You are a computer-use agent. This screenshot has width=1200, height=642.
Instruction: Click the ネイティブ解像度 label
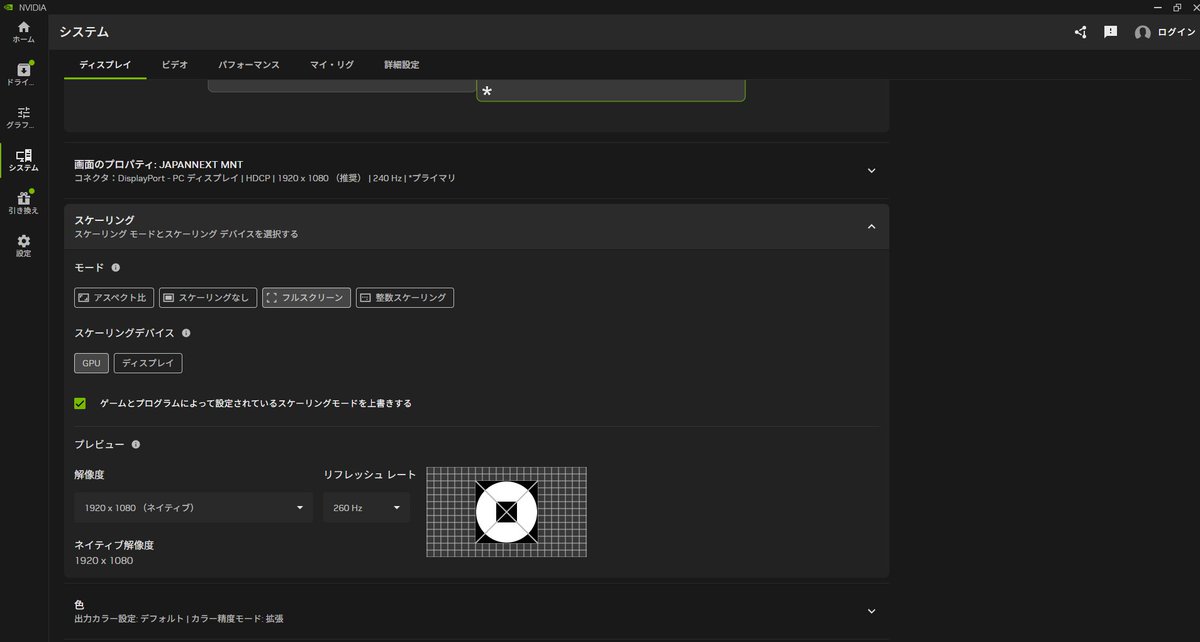(x=114, y=545)
